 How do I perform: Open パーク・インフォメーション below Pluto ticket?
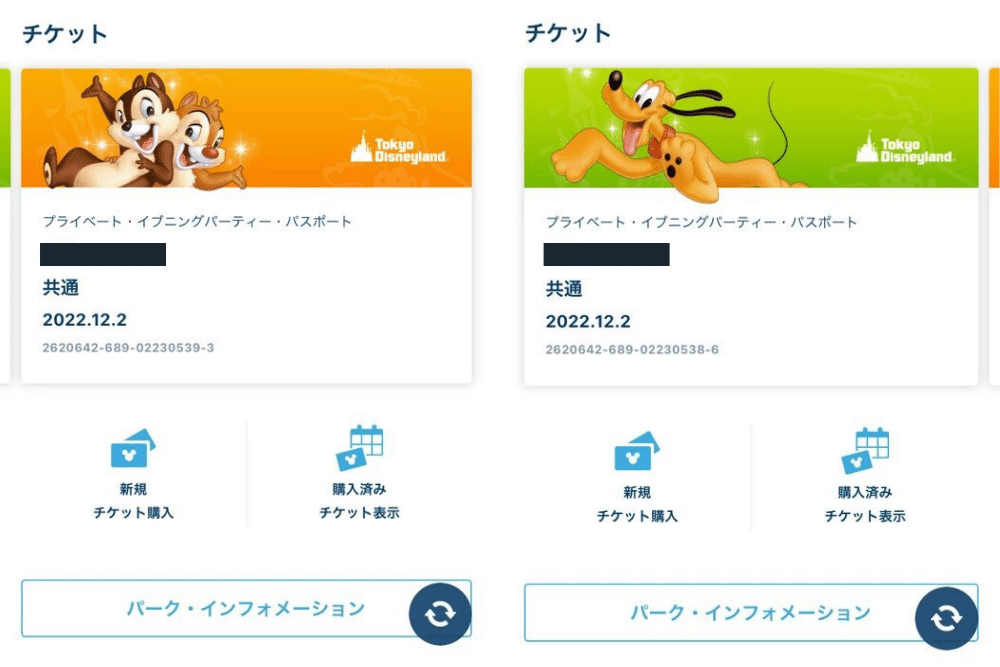click(x=751, y=612)
